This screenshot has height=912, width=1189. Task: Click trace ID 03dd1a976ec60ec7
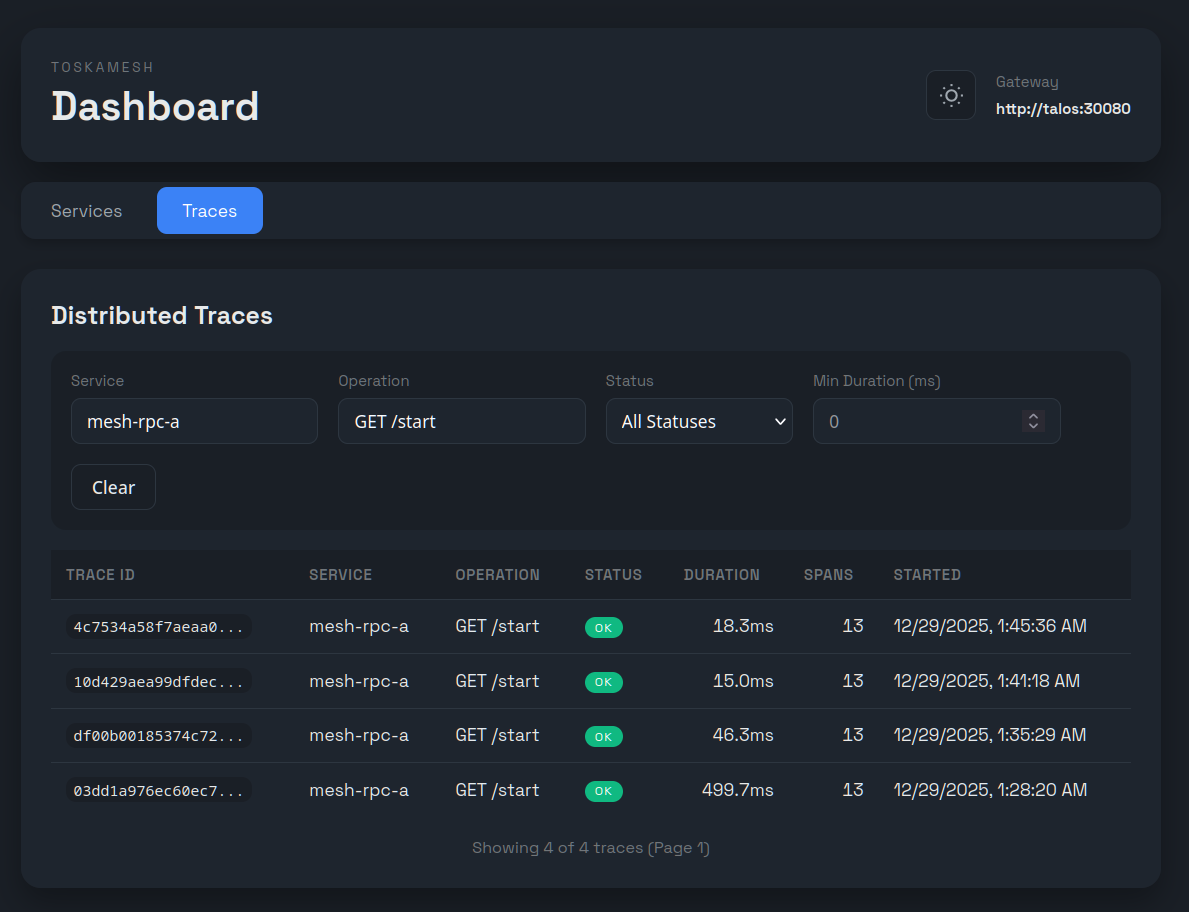[157, 790]
